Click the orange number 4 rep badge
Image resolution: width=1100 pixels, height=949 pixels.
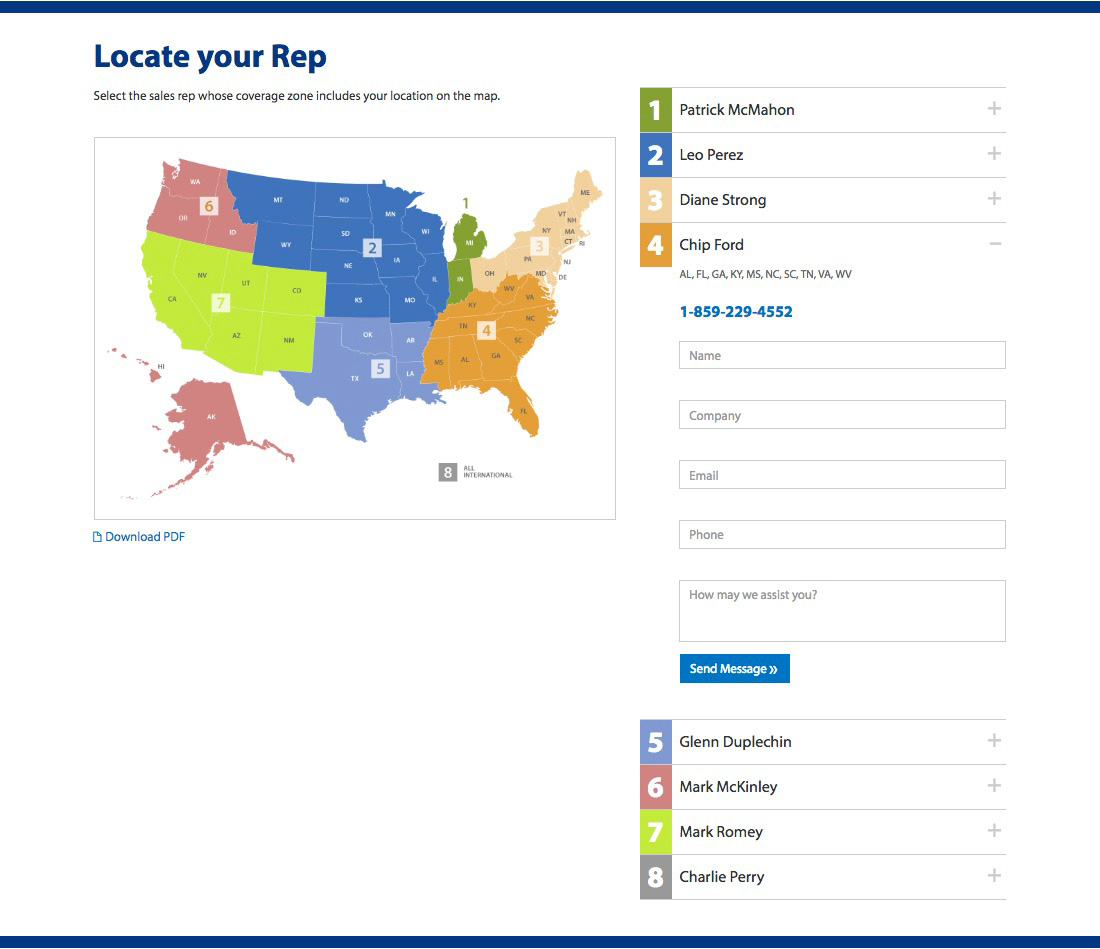(656, 245)
